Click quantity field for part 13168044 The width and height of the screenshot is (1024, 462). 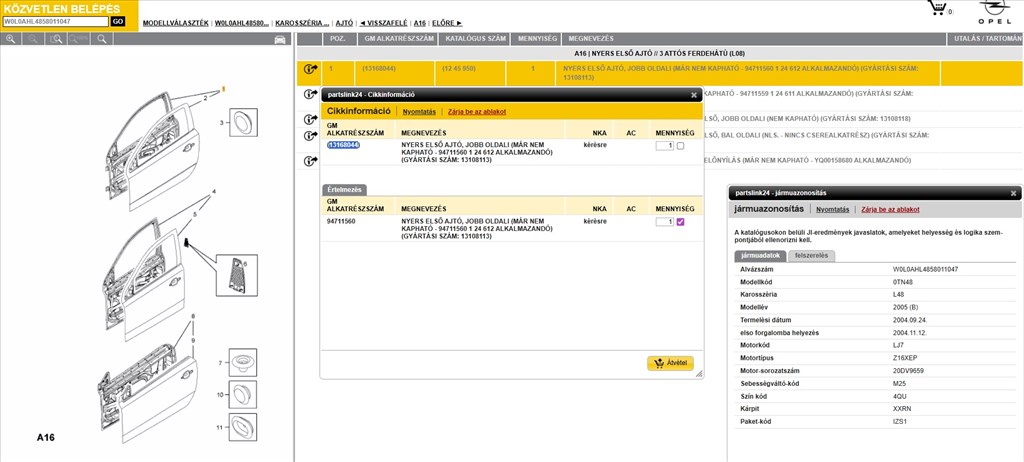tap(665, 146)
